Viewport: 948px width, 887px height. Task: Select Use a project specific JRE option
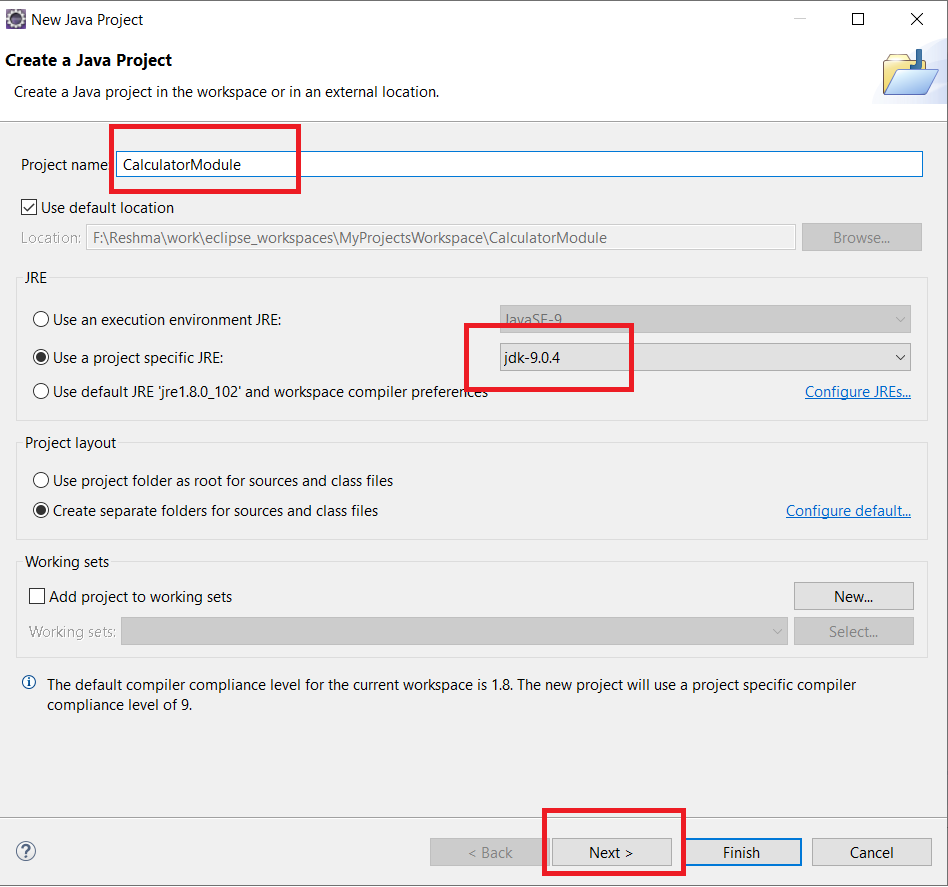(x=41, y=357)
